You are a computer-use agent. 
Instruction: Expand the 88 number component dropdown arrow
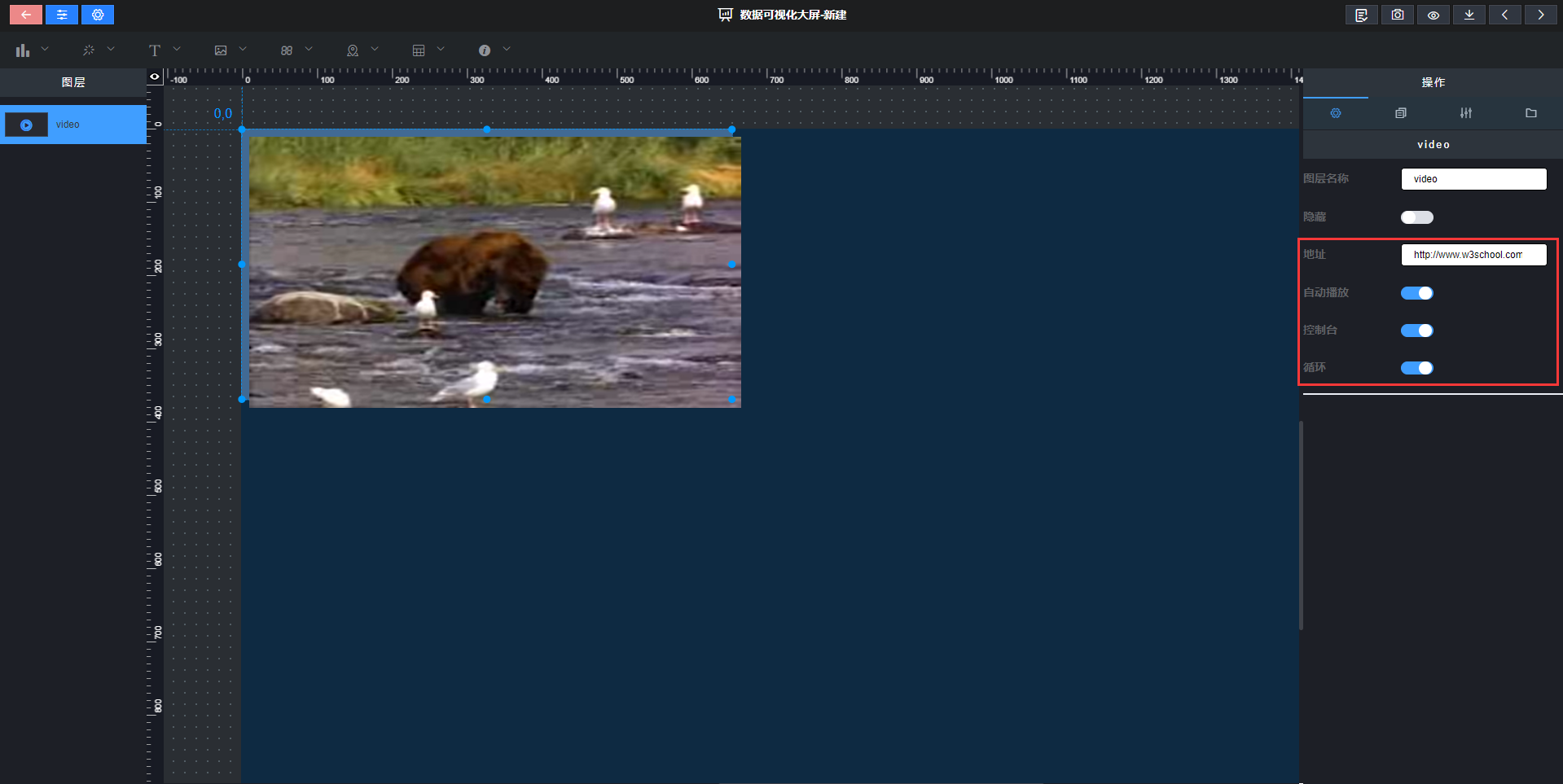click(x=309, y=49)
